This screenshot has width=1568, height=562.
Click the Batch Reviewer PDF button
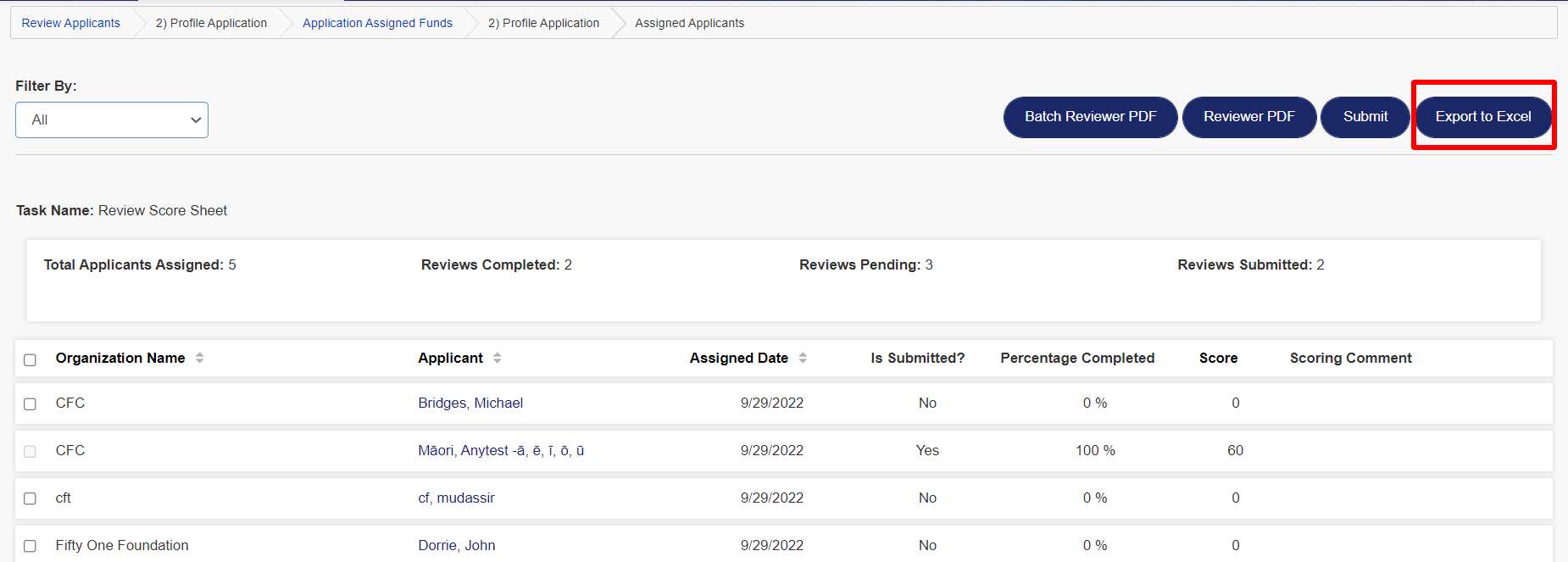1090,117
